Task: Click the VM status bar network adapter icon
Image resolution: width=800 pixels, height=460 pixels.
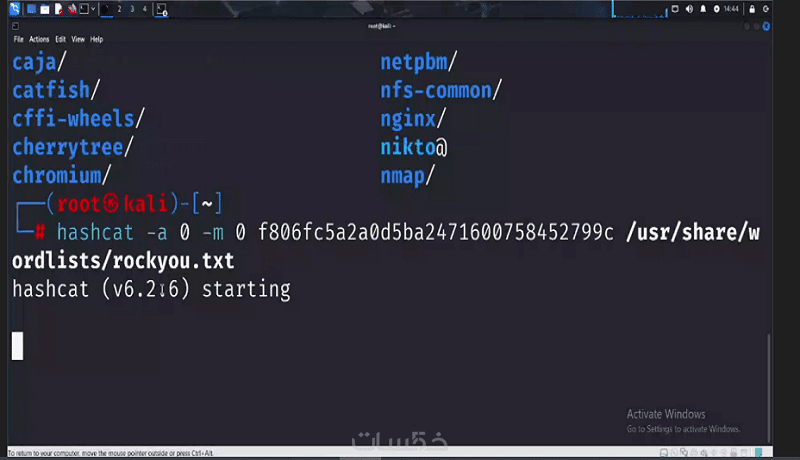Action: click(684, 452)
